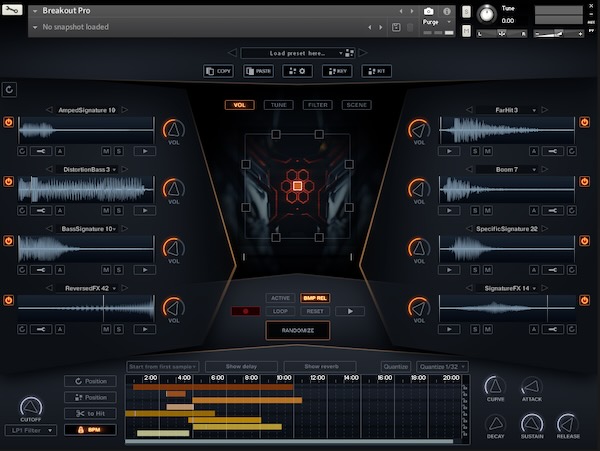Mute the DistortionBass 3 layer

click(106, 210)
